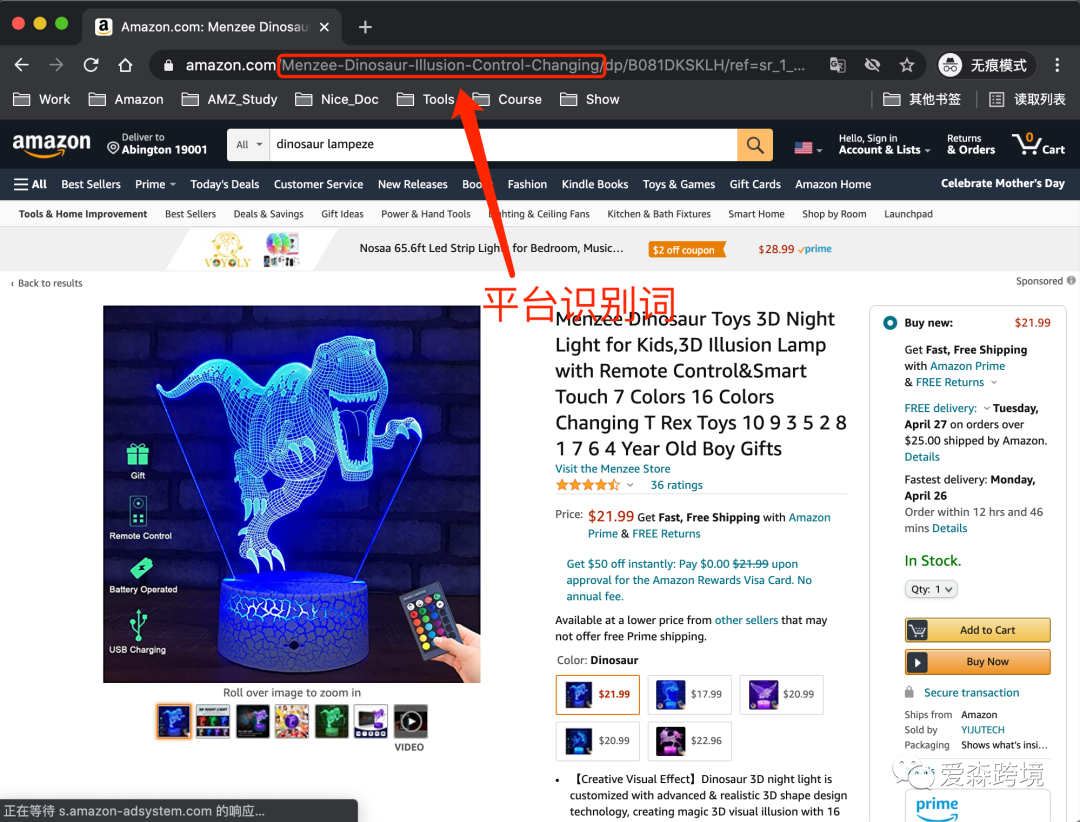This screenshot has height=822, width=1080.
Task: Click the Amazon logo
Action: (x=51, y=145)
